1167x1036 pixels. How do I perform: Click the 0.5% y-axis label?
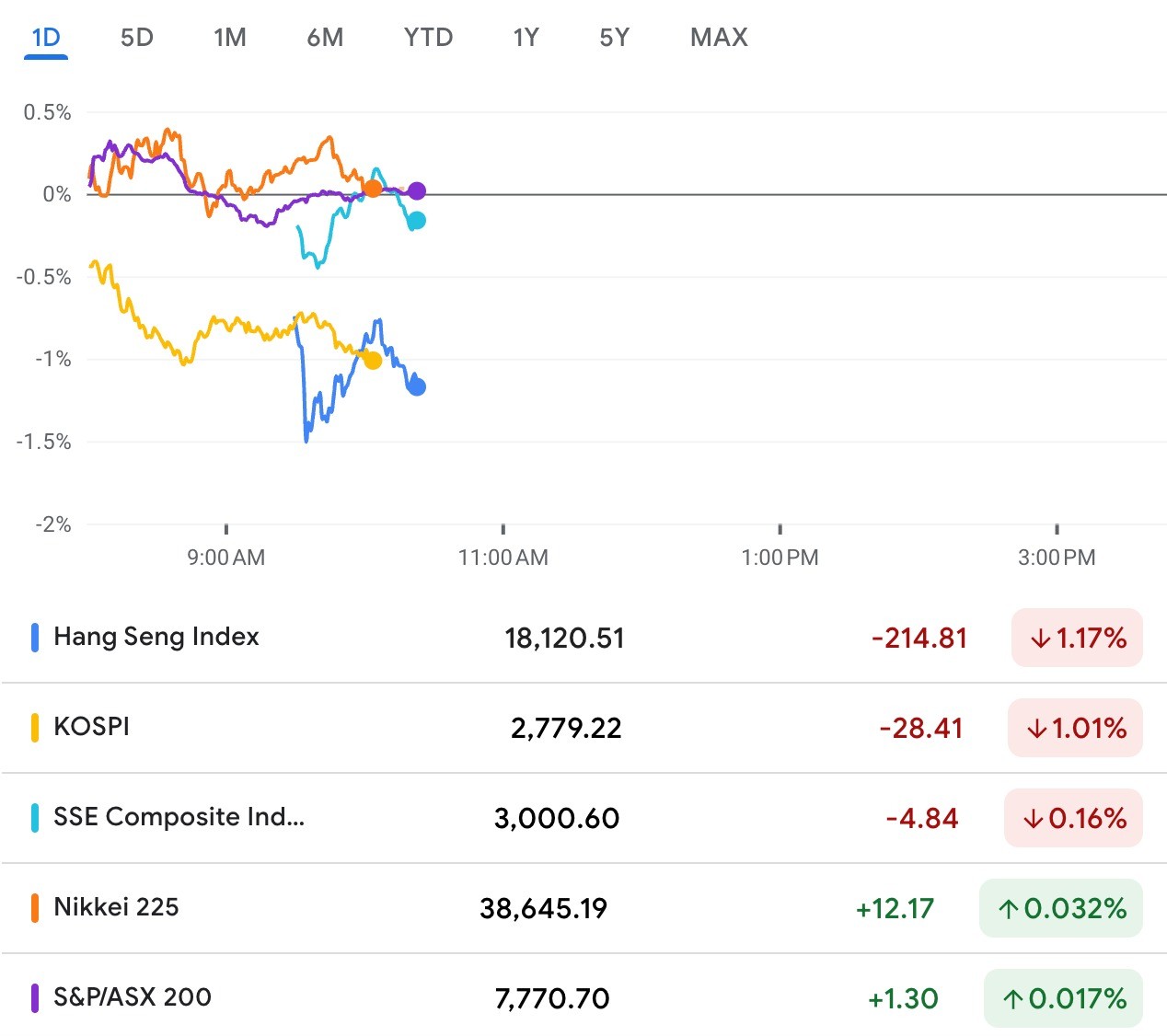[x=47, y=112]
